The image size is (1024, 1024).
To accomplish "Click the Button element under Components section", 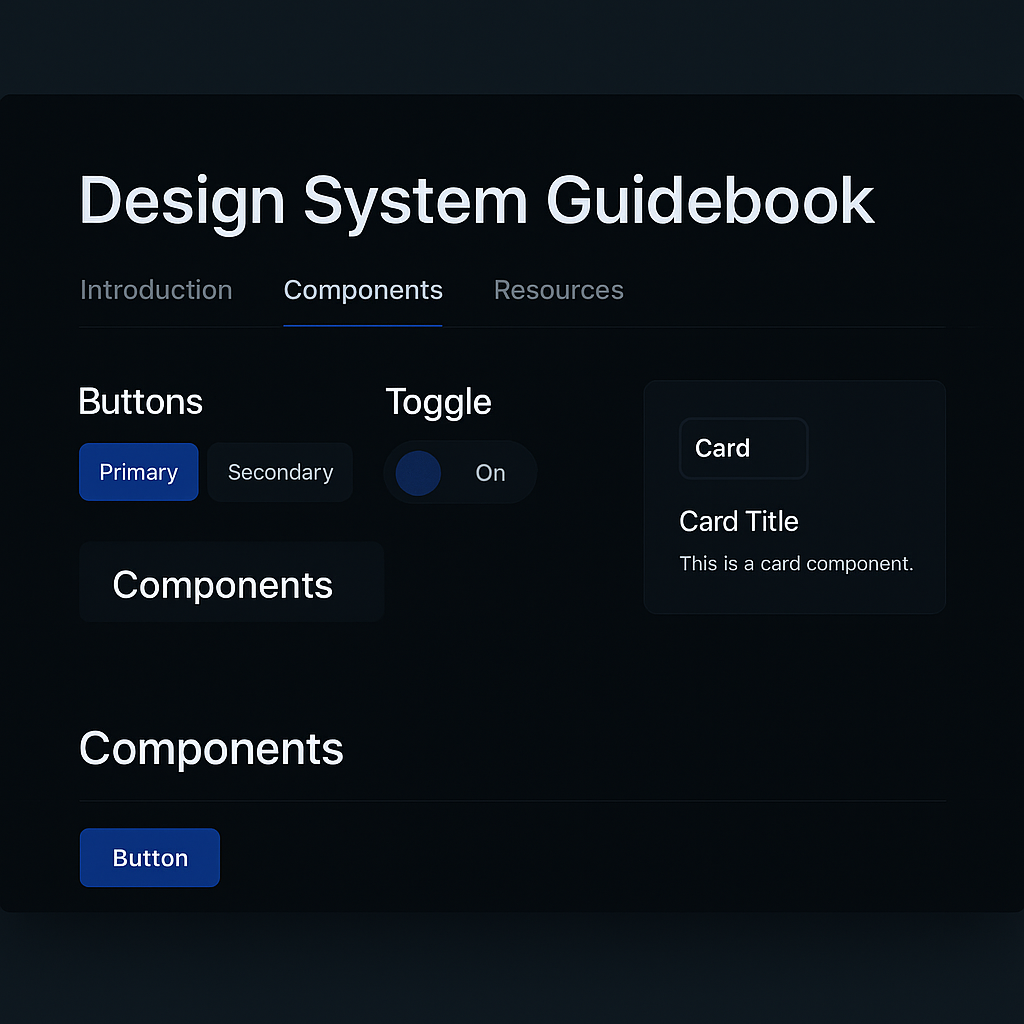I will click(149, 857).
